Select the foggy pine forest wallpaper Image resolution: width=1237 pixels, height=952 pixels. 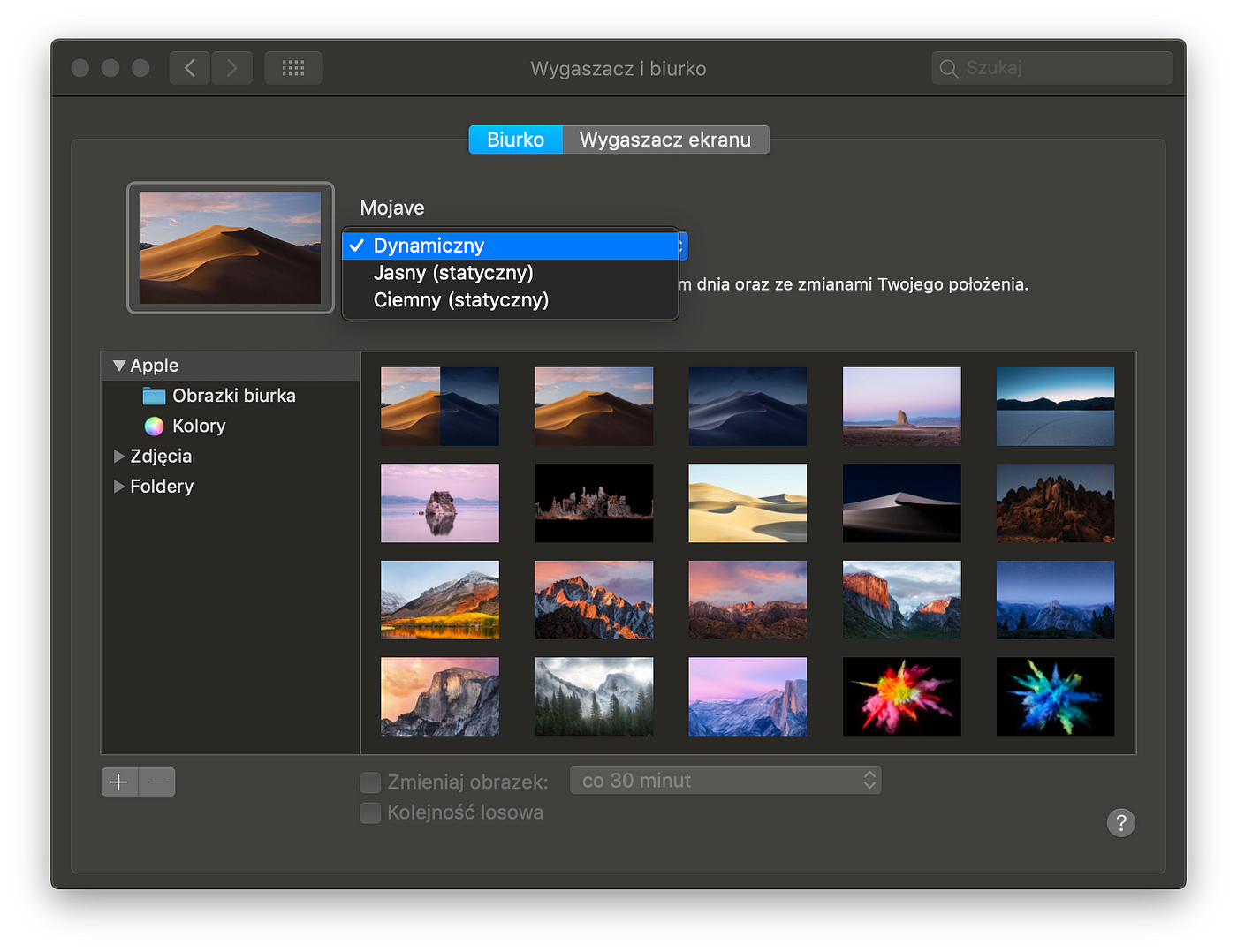(594, 697)
